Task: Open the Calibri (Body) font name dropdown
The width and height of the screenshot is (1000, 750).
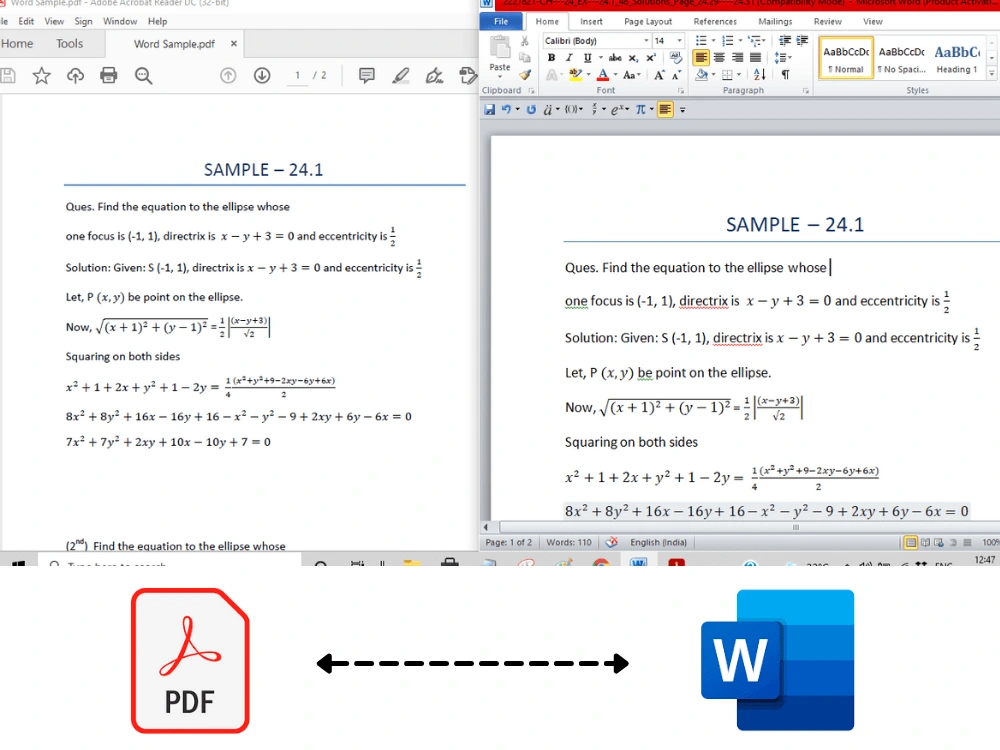Action: point(647,41)
